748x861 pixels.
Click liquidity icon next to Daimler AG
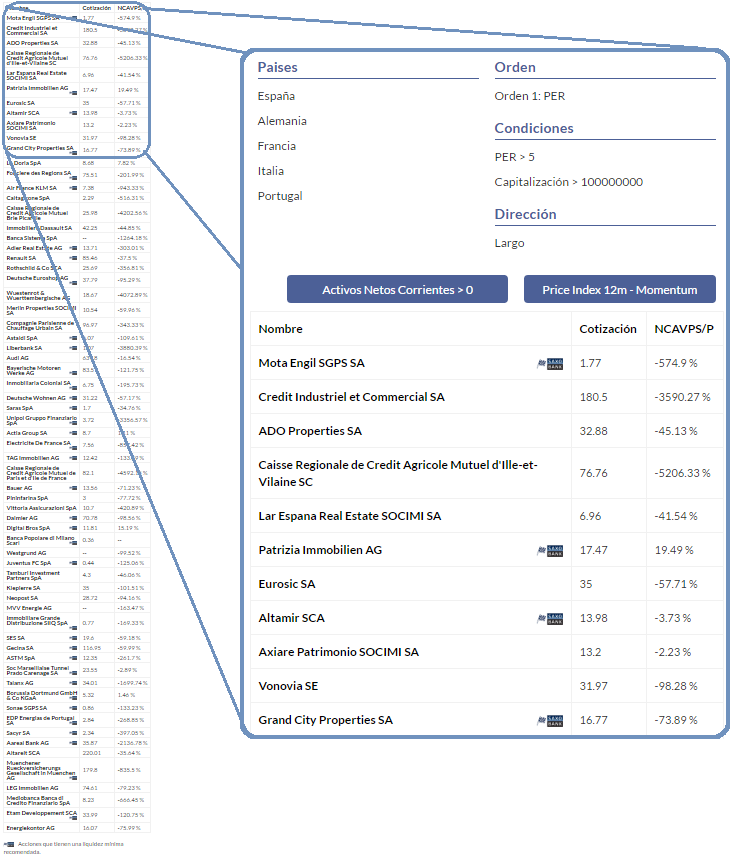click(73, 518)
